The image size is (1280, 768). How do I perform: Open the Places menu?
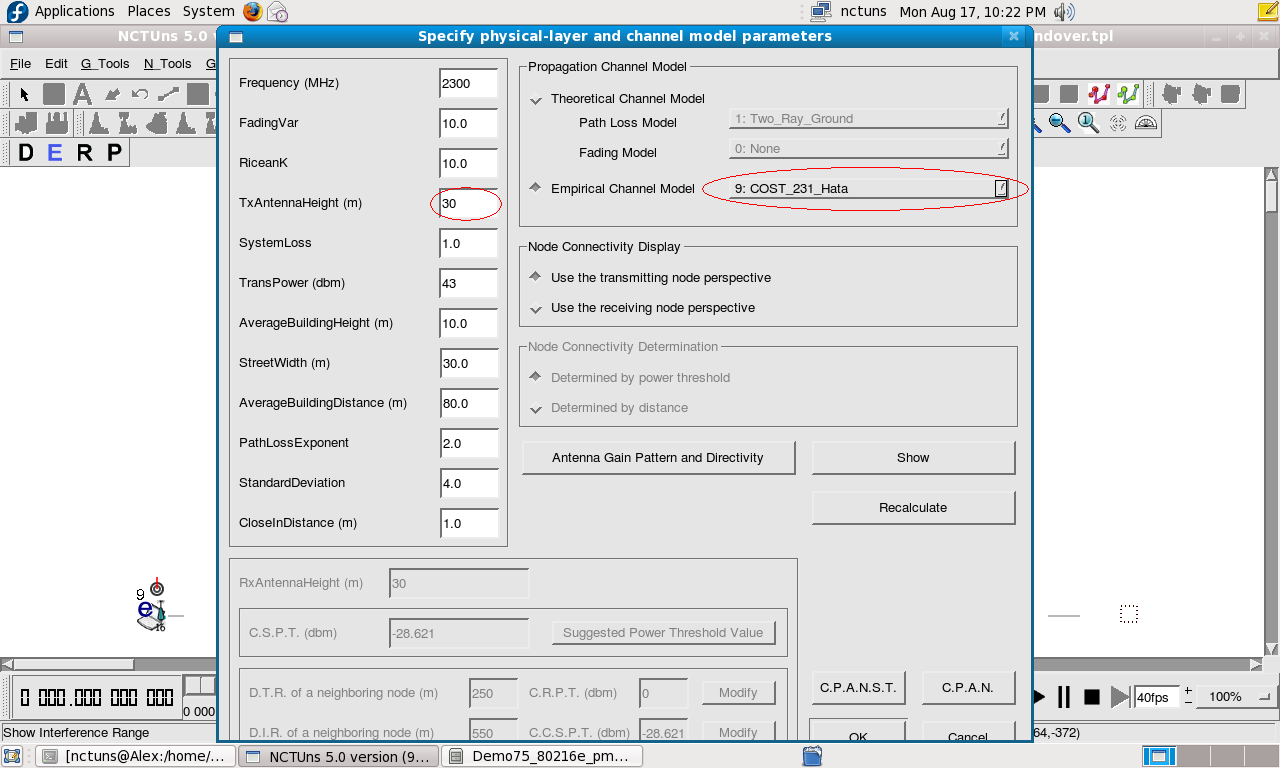click(148, 11)
